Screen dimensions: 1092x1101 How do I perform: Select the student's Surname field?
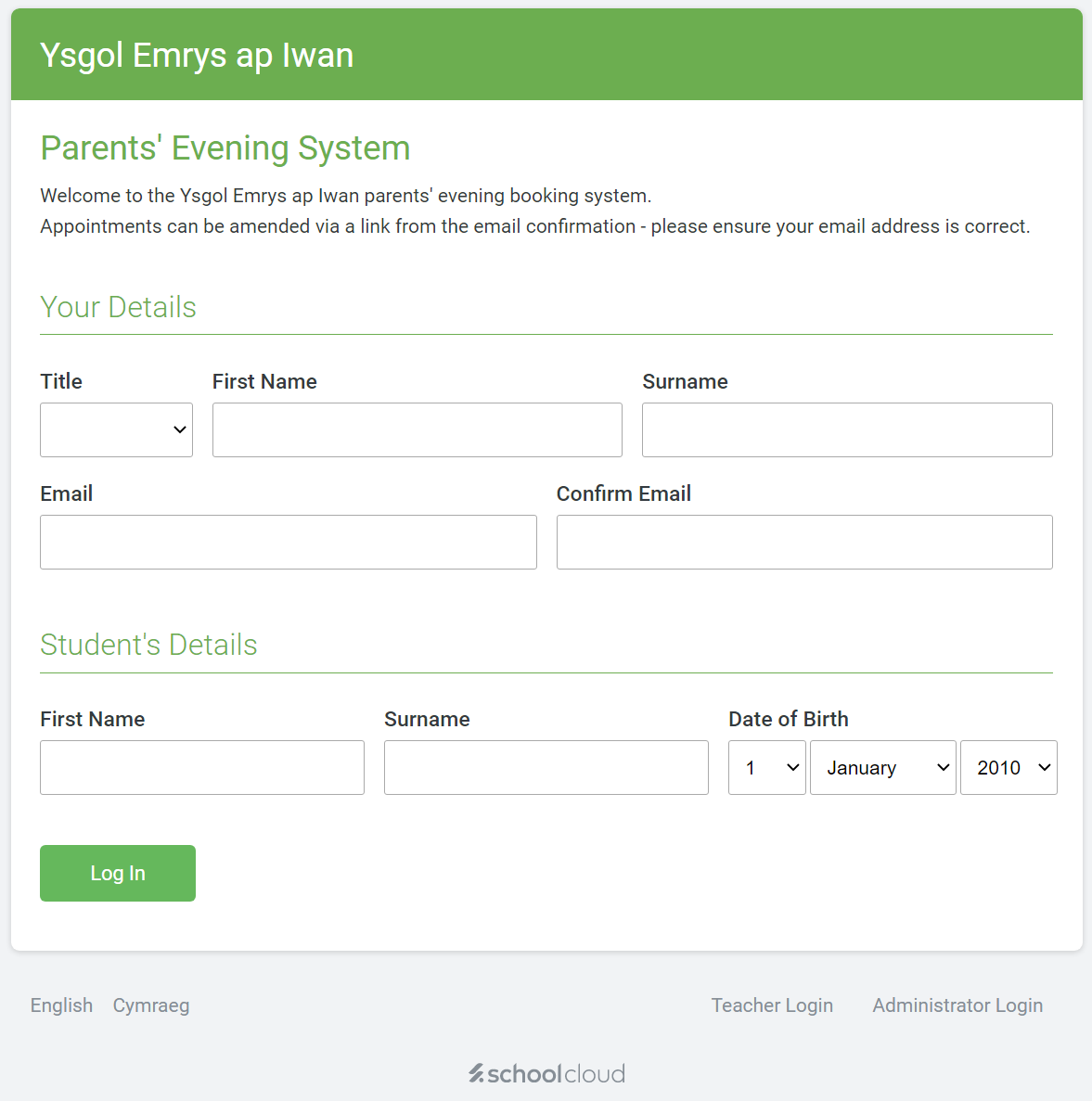coord(546,767)
